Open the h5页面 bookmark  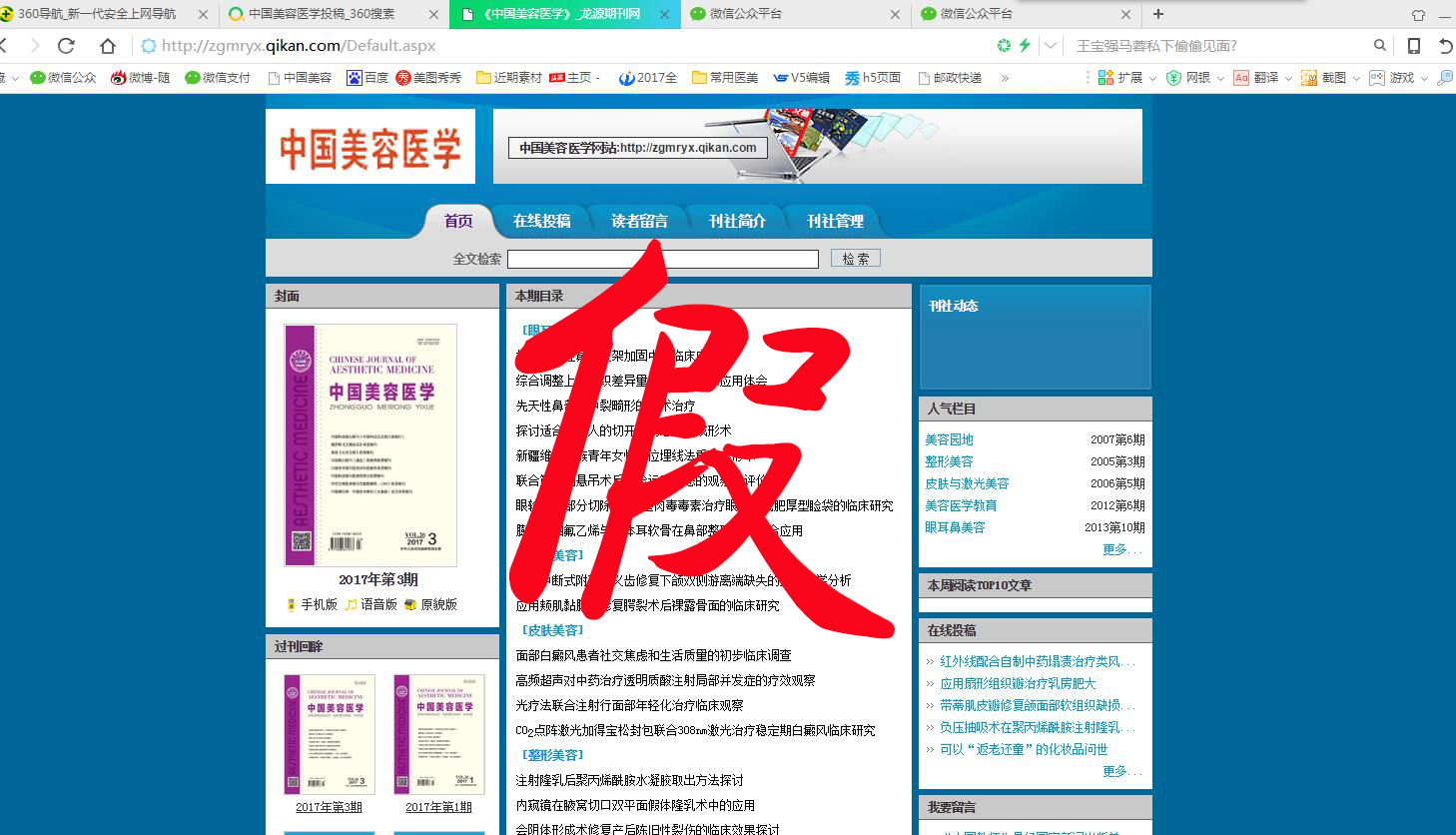(x=873, y=78)
